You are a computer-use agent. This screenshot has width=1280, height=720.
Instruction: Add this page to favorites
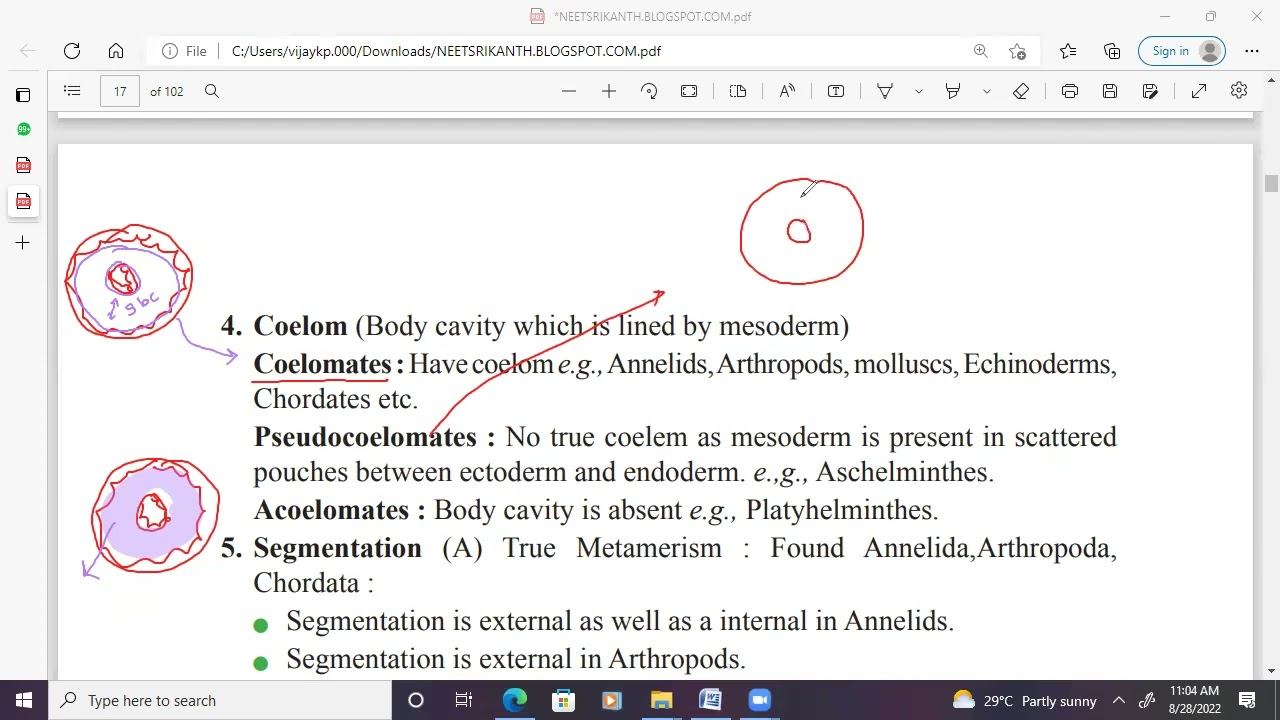click(1018, 51)
